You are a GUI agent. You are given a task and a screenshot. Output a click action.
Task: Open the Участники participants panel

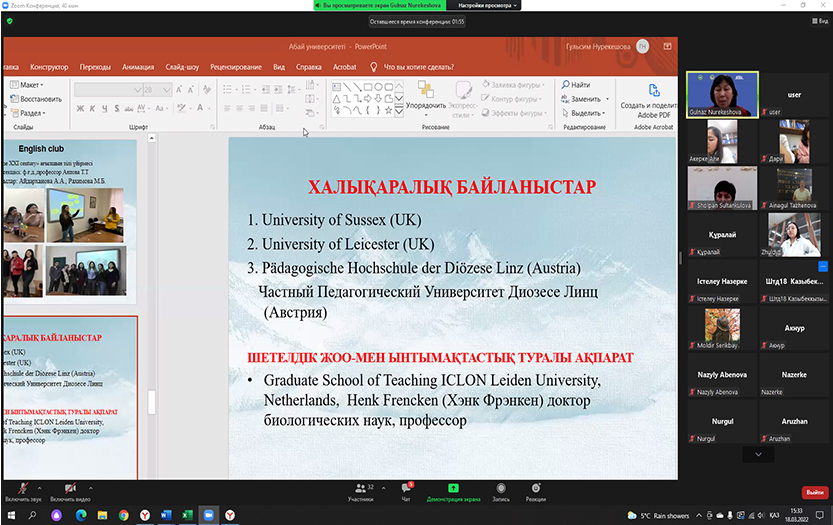[360, 489]
